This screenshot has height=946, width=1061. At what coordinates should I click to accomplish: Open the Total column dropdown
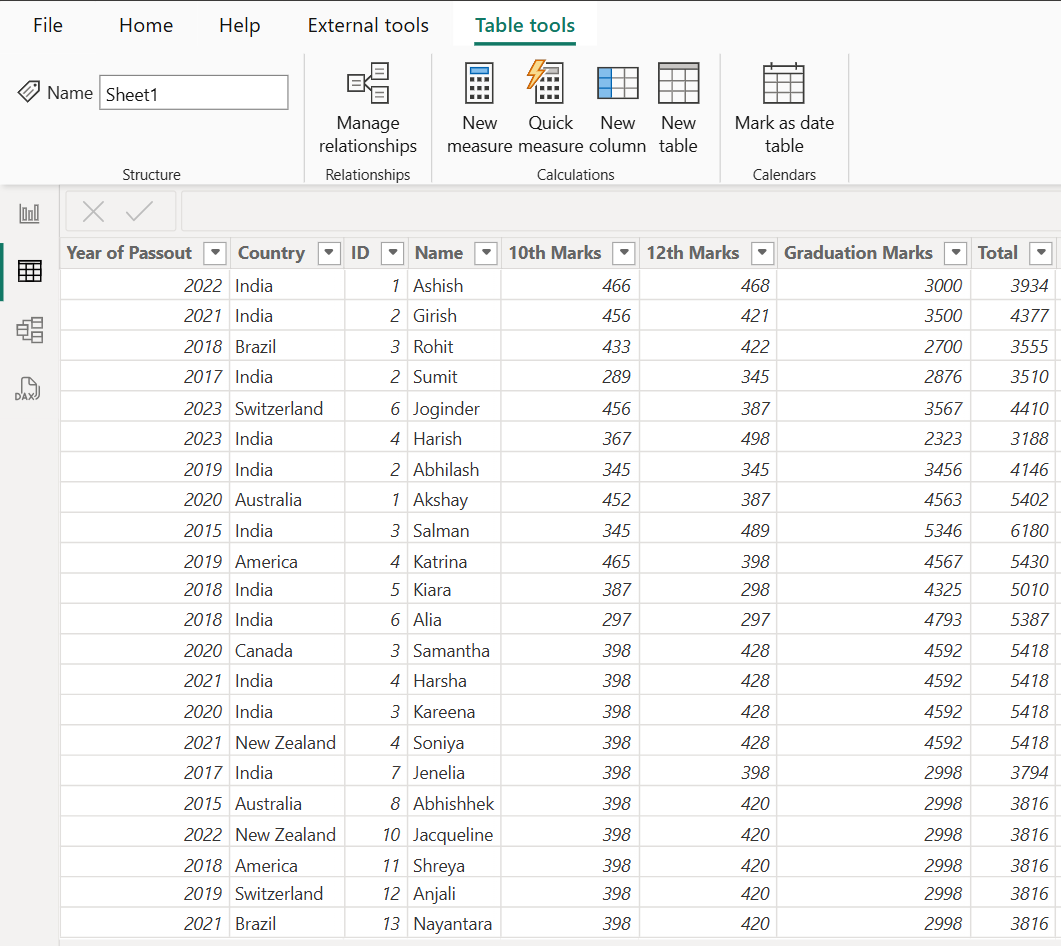[1041, 253]
